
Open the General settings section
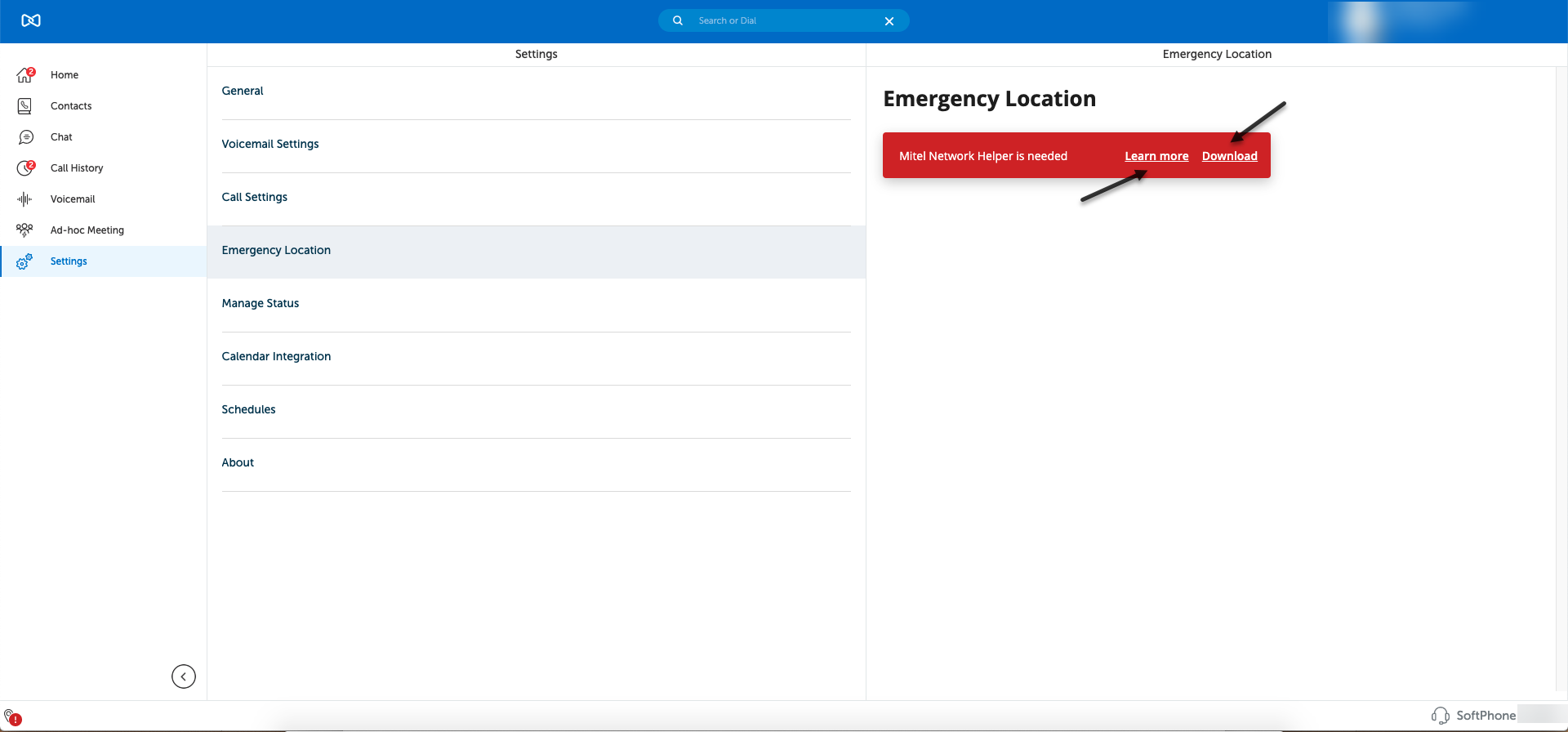tap(243, 91)
